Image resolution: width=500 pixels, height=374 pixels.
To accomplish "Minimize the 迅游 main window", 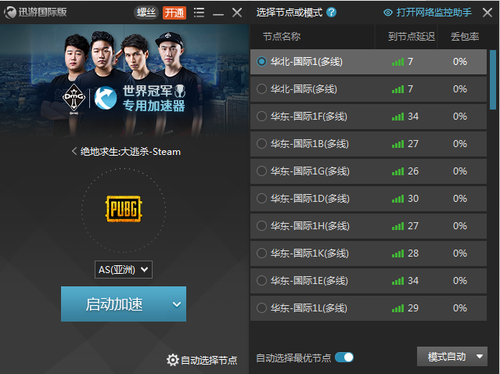I will pos(218,14).
